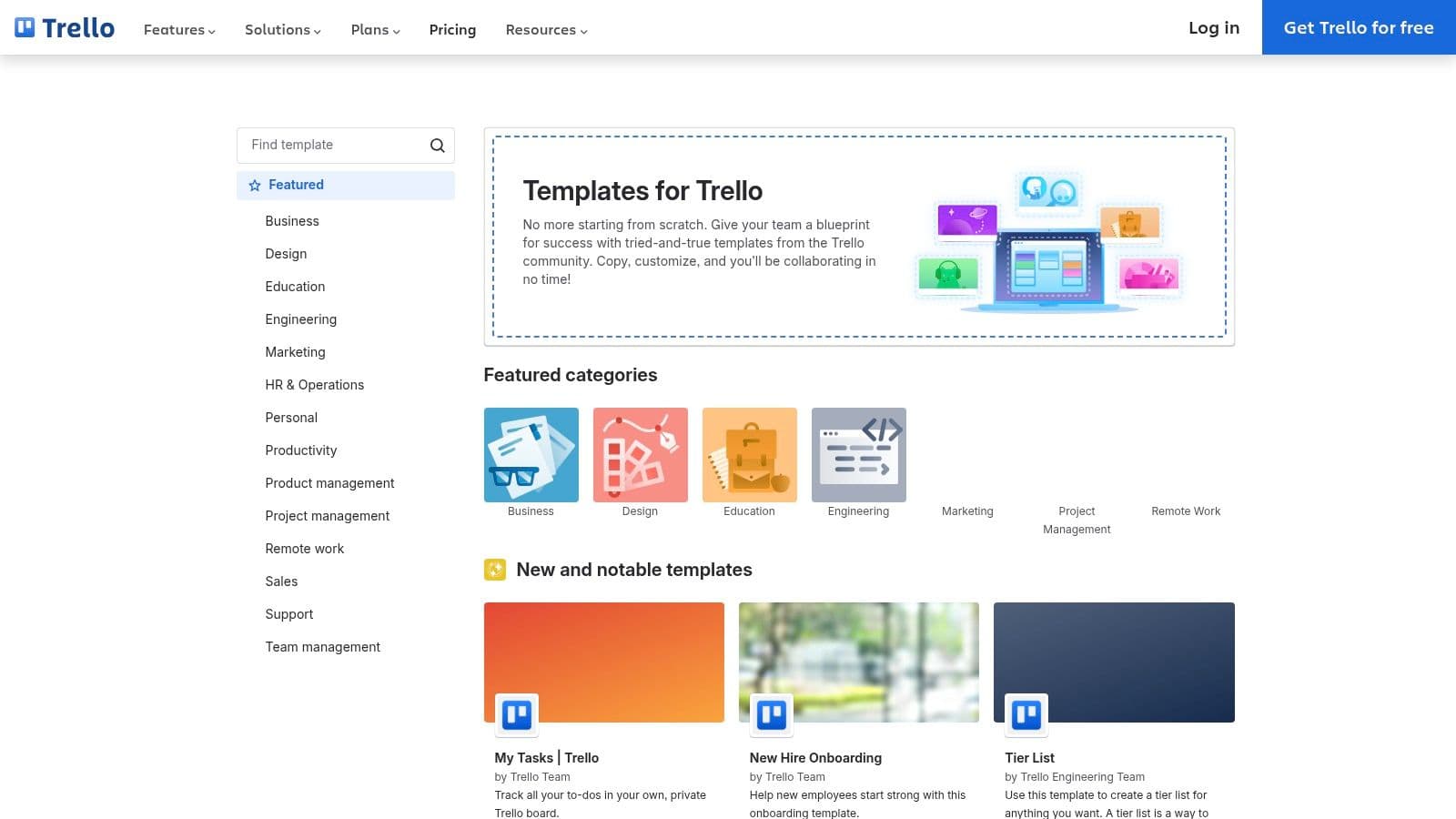Open the Design category tile icon

[641, 455]
